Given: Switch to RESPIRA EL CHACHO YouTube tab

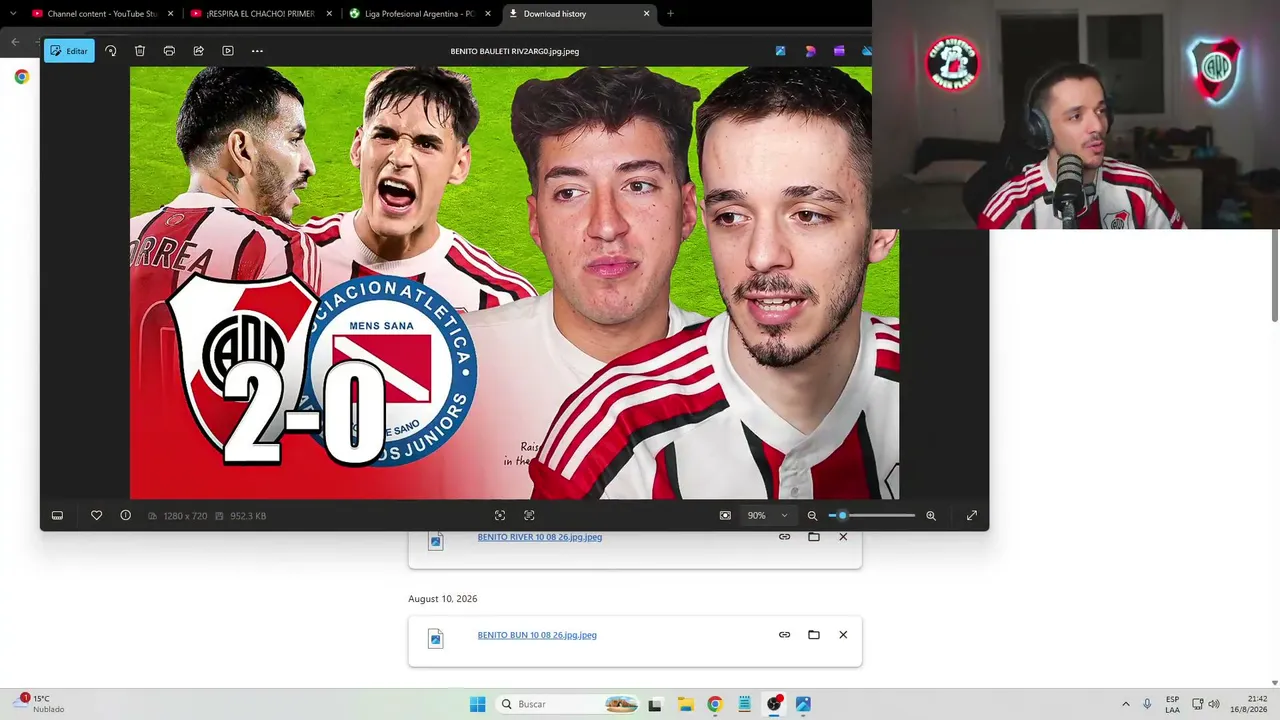Looking at the screenshot, I should (x=261, y=14).
